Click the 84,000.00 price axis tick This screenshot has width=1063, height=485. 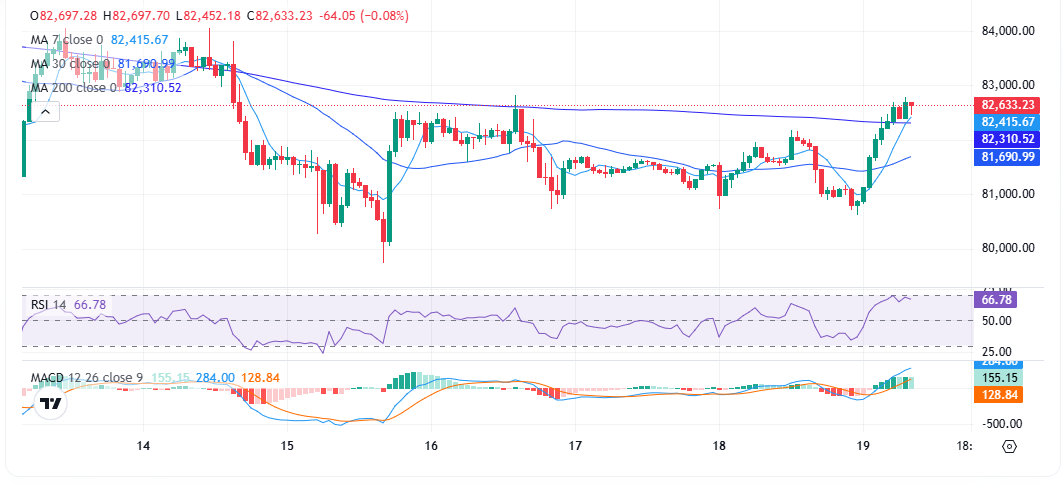pos(1007,31)
